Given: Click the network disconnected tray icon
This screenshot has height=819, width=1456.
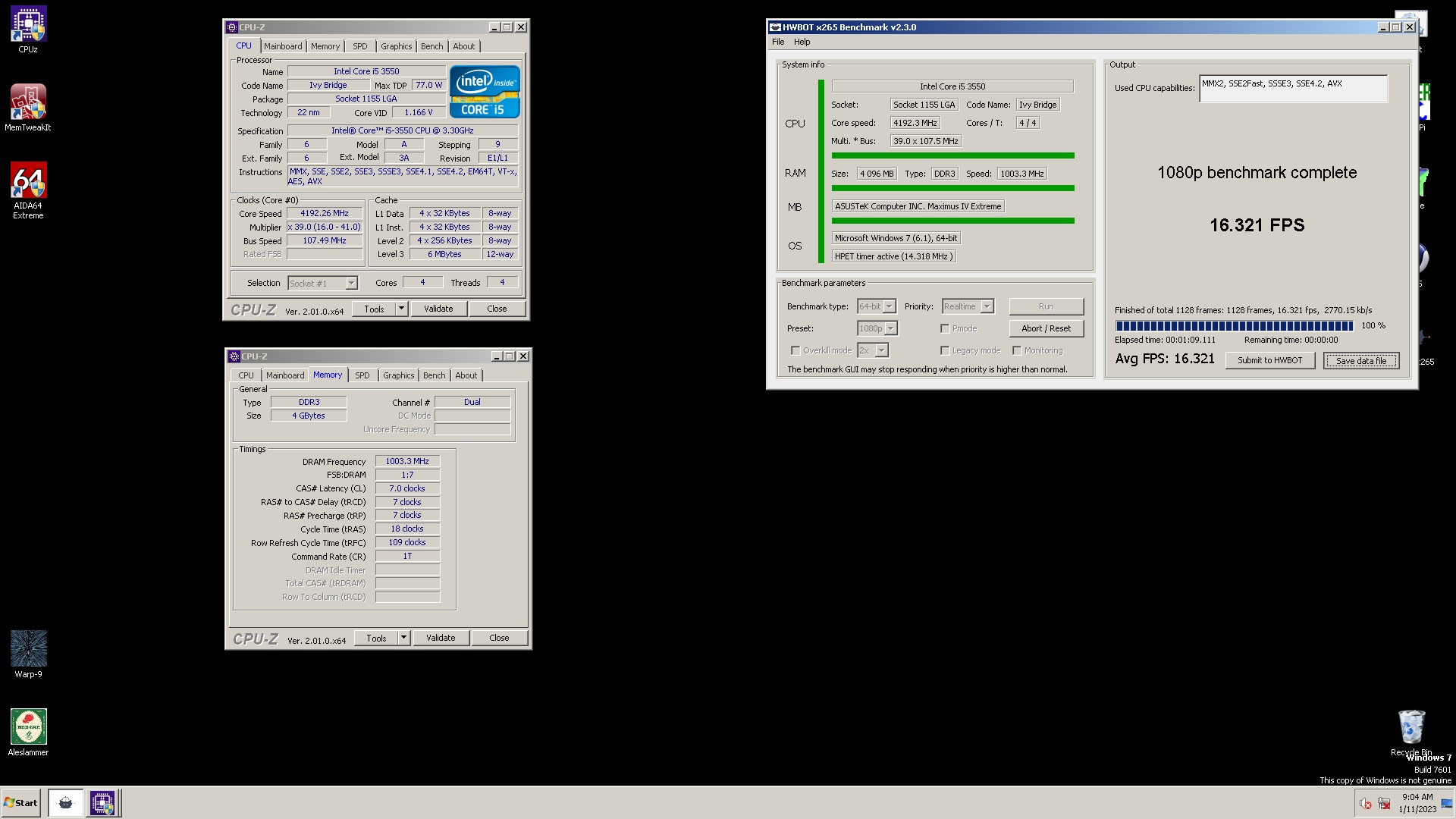Looking at the screenshot, I should 1384,804.
